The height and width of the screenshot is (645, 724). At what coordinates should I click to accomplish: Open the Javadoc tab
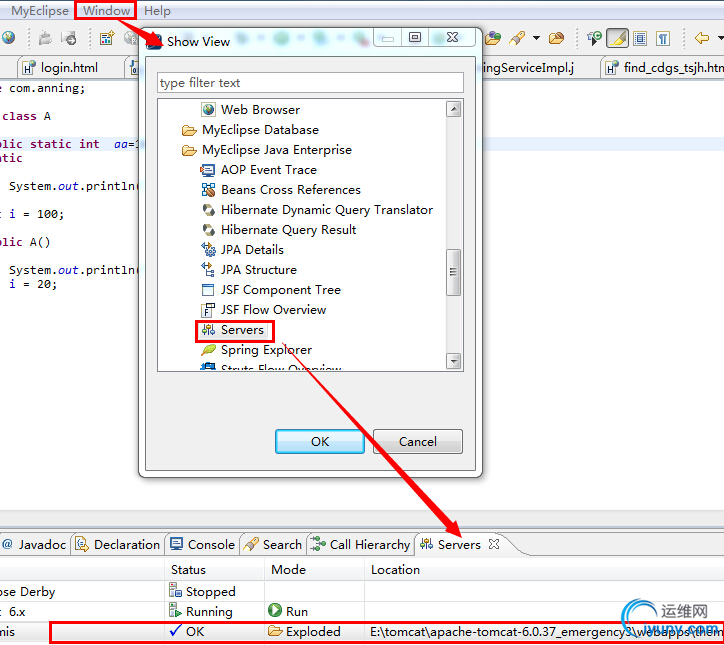pyautogui.click(x=35, y=545)
